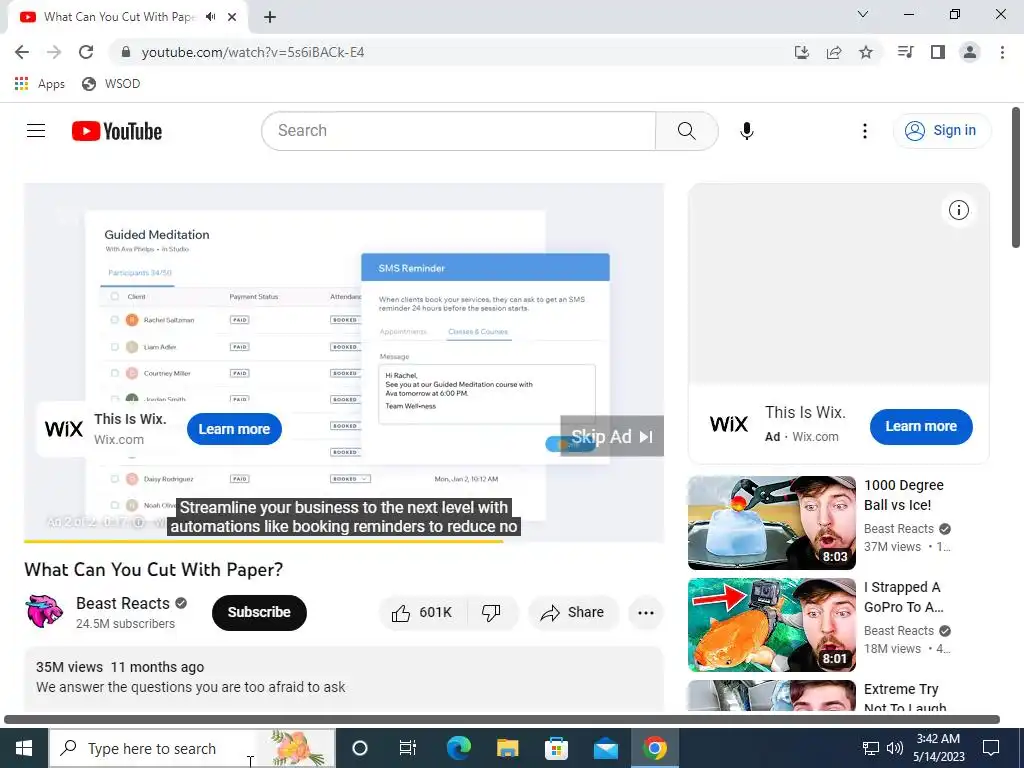Go to YouTube home via the logo
This screenshot has height=768, width=1024.
(117, 131)
